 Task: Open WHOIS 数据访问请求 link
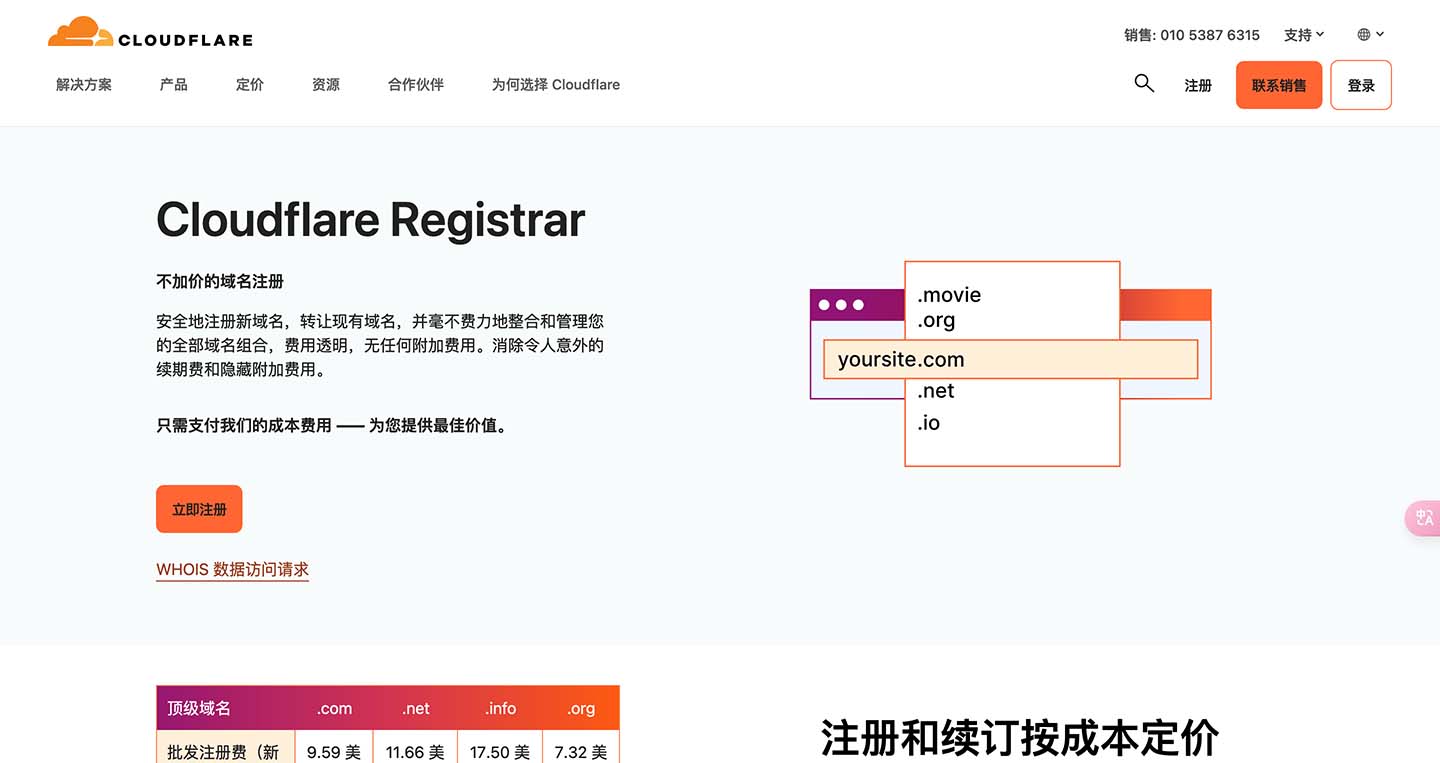point(233,570)
